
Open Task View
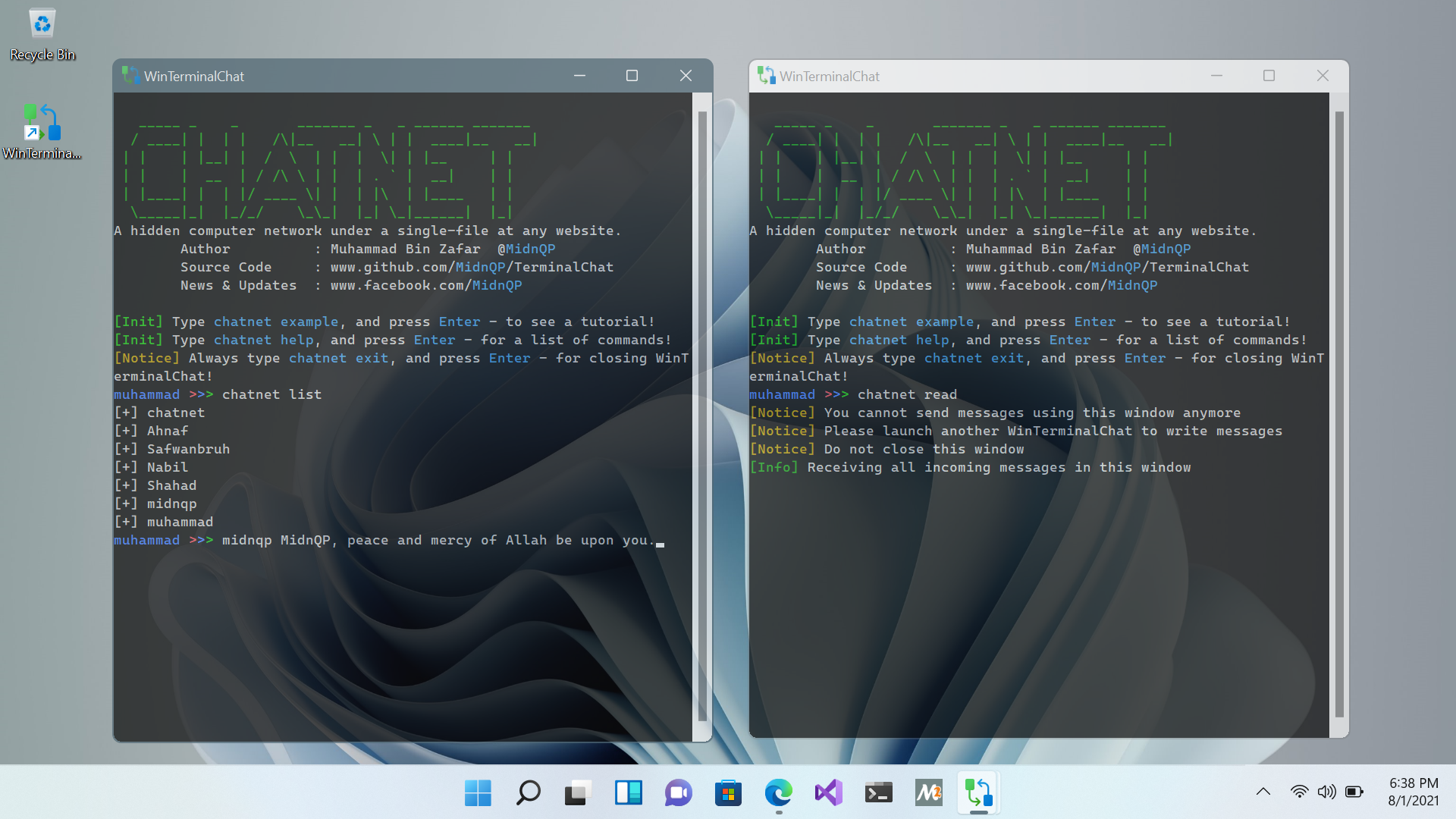(577, 792)
